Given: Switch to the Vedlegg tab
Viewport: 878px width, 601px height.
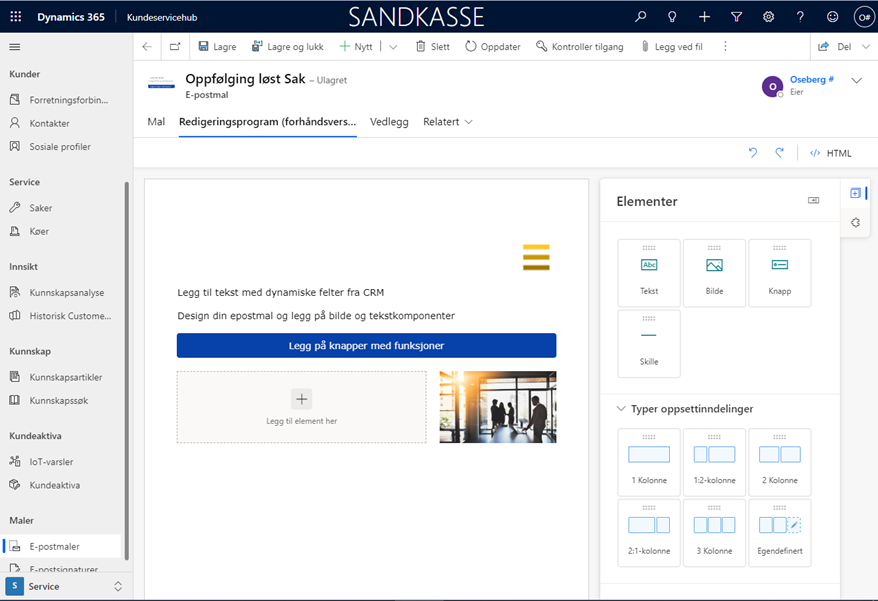Looking at the screenshot, I should (388, 121).
